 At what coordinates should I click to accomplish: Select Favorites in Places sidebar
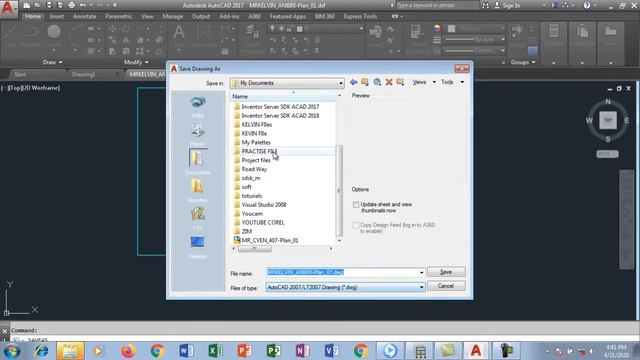tap(198, 191)
